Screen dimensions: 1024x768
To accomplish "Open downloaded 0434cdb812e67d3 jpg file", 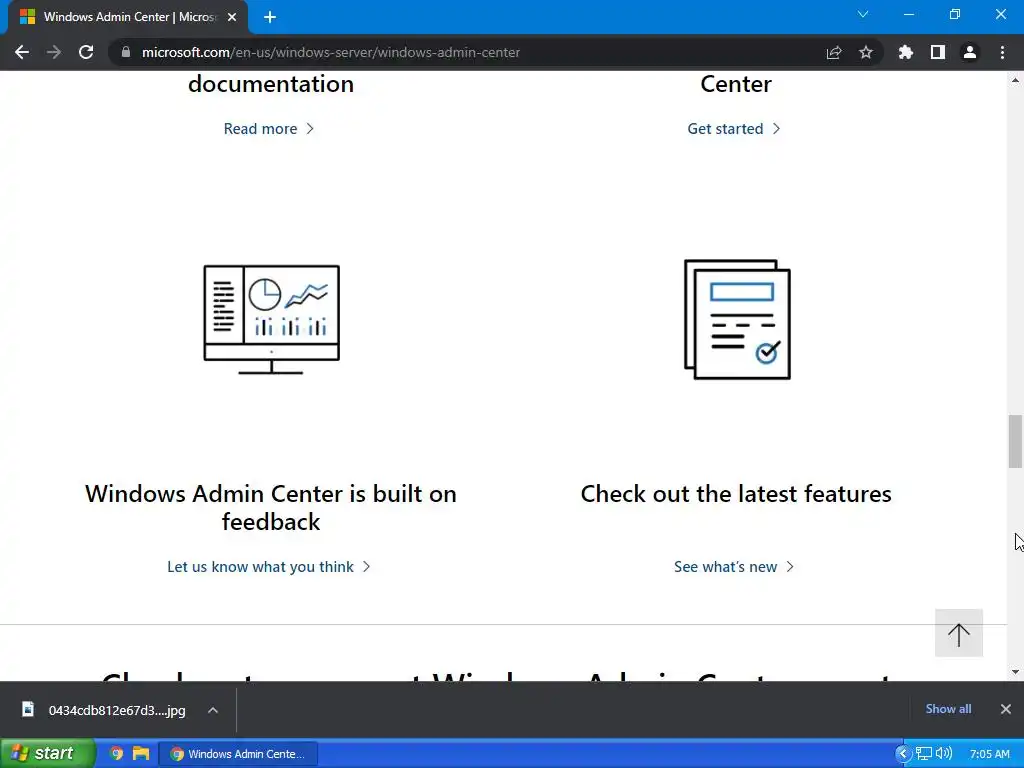I will tap(117, 711).
